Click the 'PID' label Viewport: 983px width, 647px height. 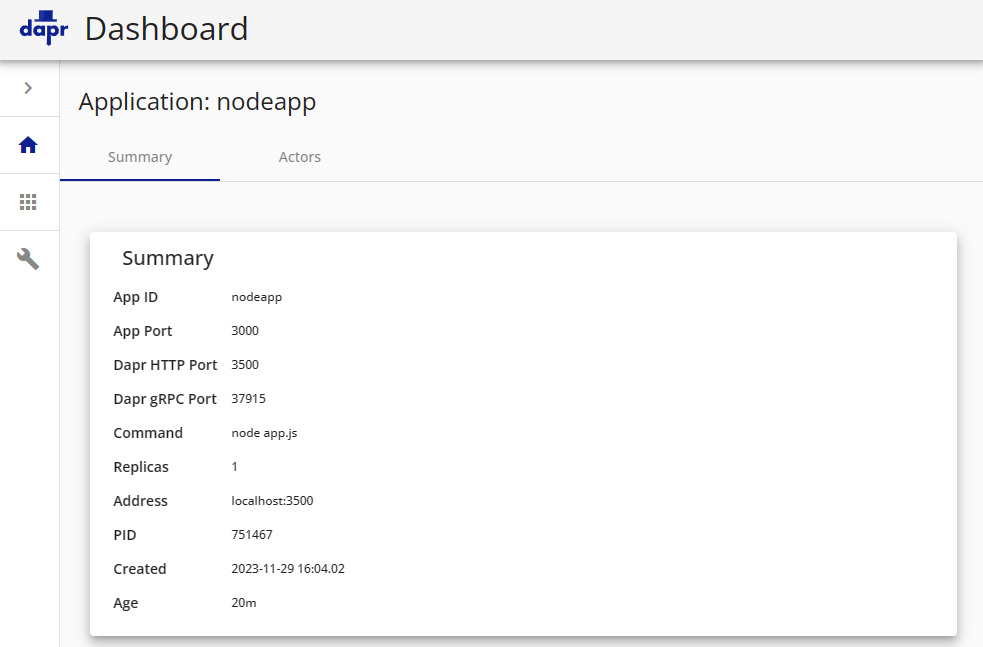tap(125, 535)
